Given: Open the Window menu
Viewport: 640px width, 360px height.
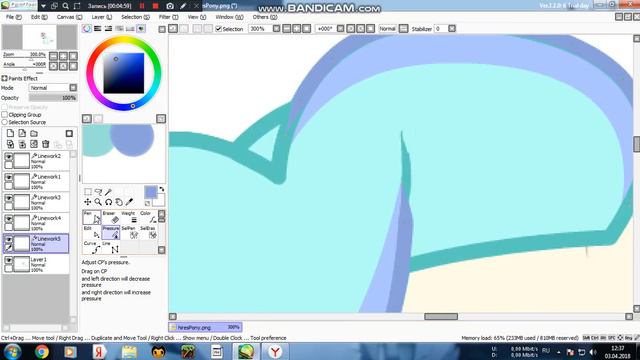Looking at the screenshot, I should coord(229,17).
